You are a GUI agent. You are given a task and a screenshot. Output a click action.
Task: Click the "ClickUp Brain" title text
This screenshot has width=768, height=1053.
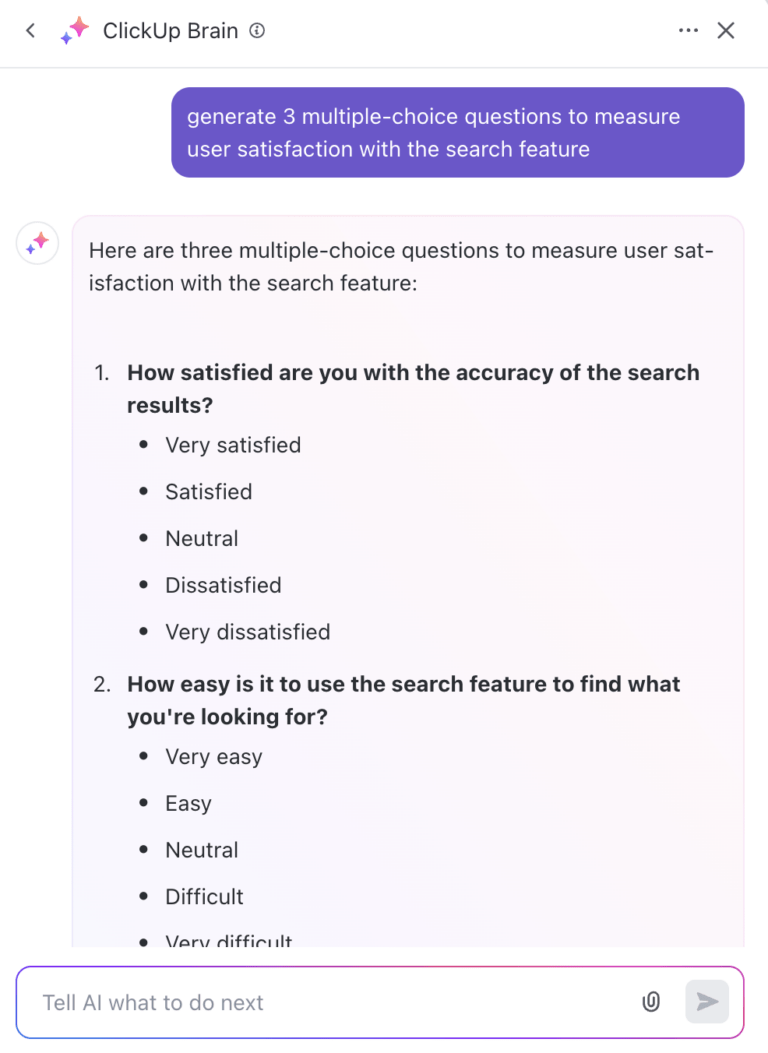coord(170,31)
